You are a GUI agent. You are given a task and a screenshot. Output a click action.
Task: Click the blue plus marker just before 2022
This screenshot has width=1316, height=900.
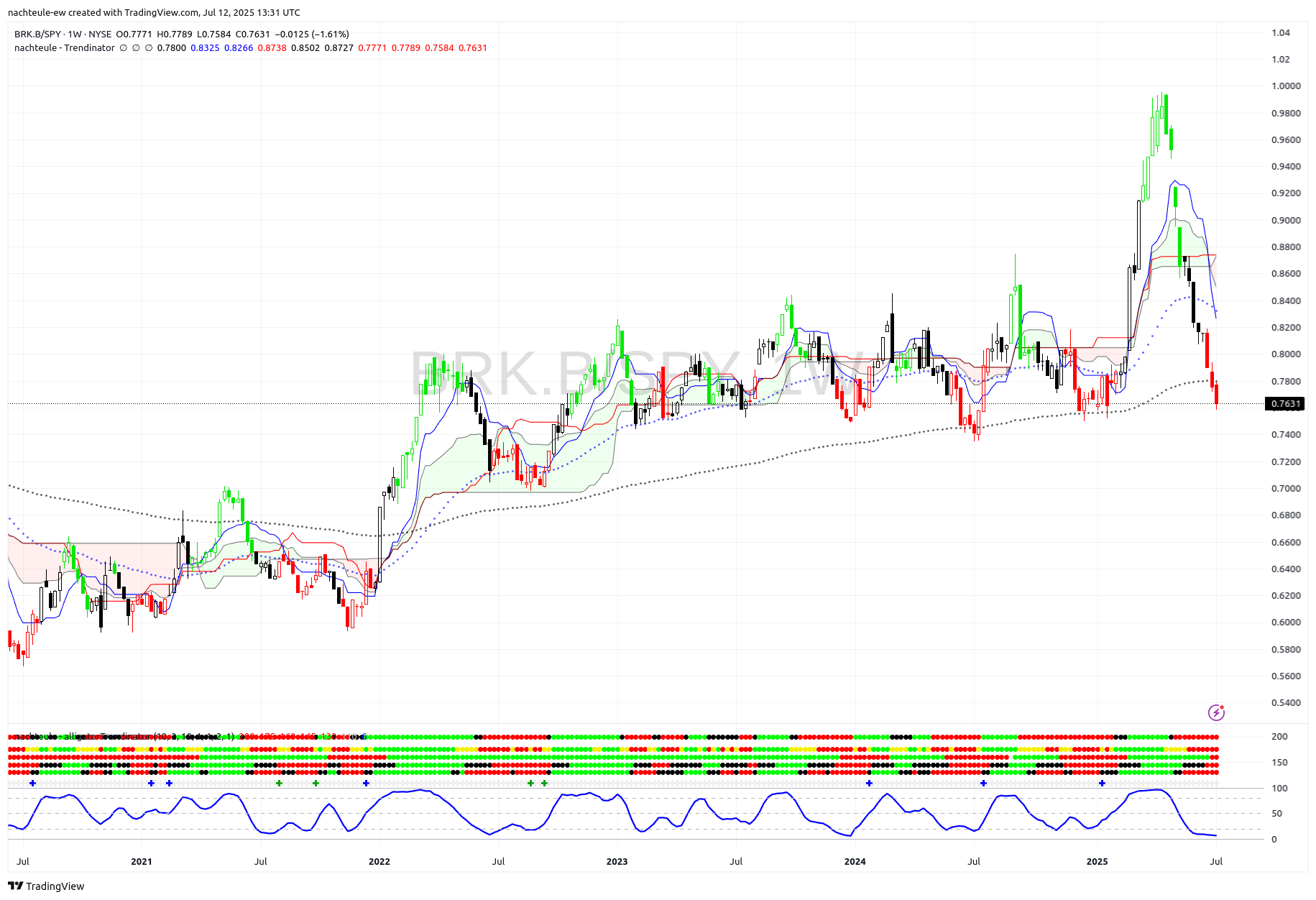[366, 783]
